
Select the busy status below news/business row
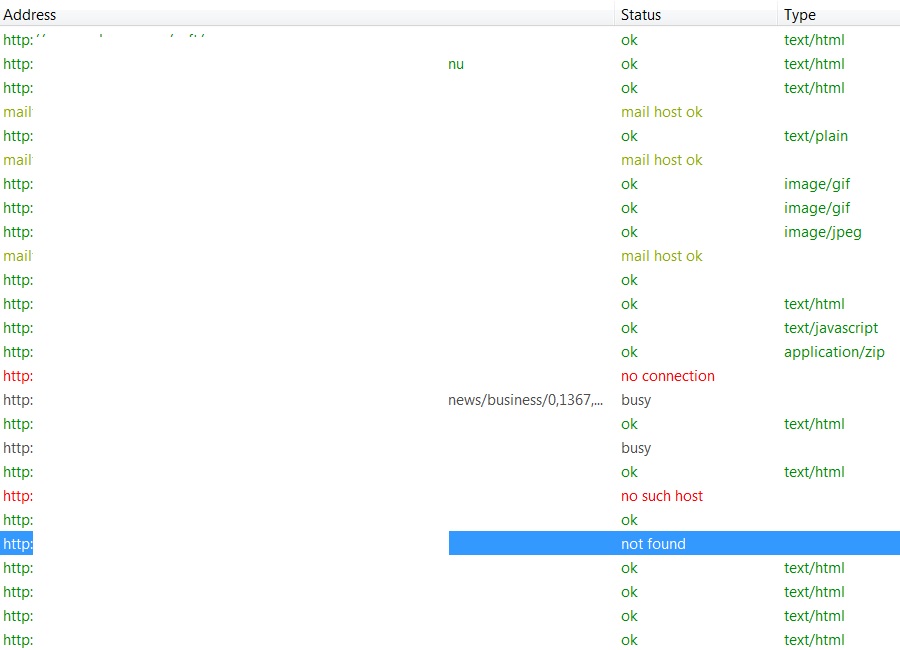pyautogui.click(x=635, y=448)
